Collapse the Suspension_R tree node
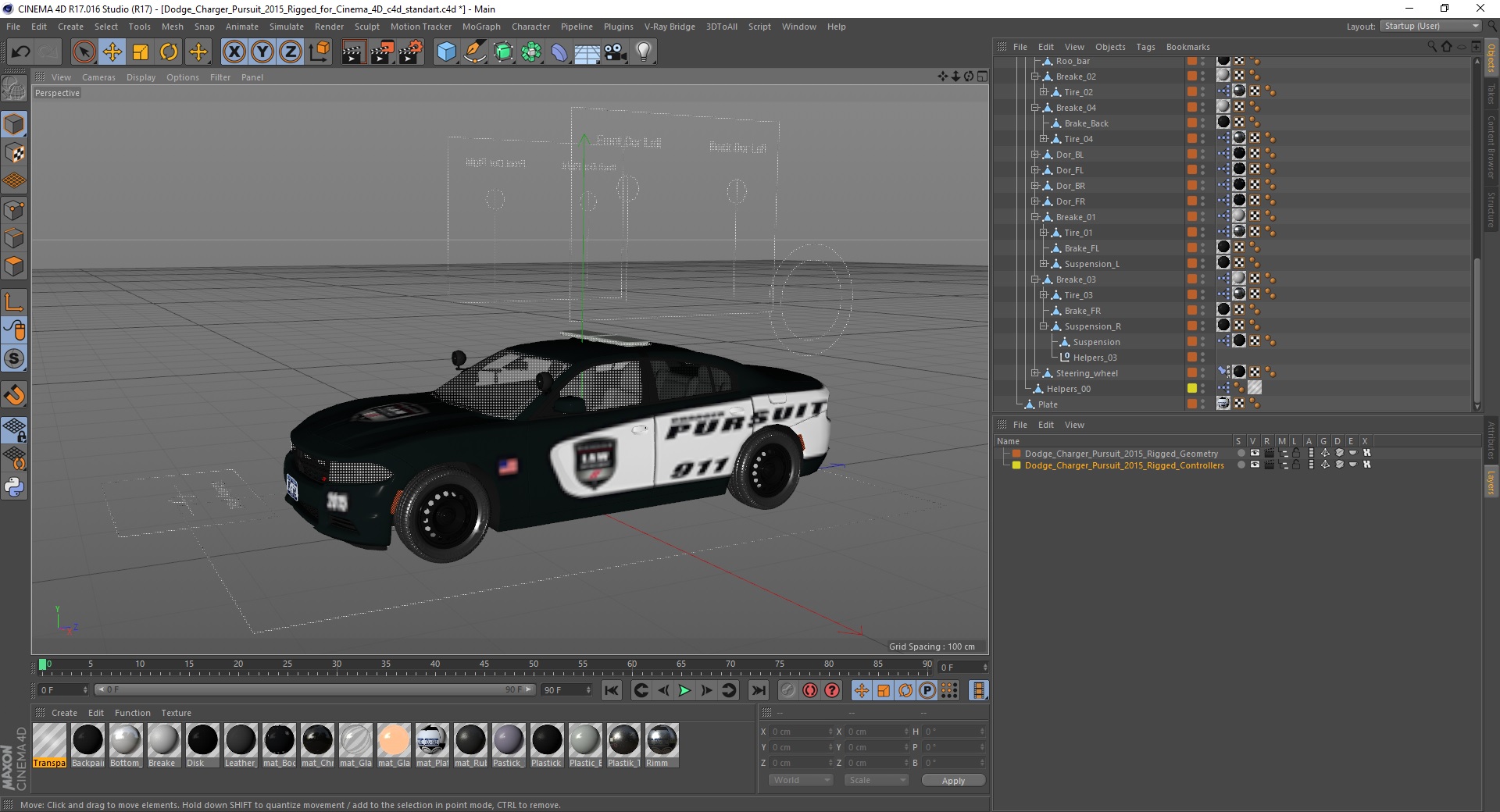1500x812 pixels. [1043, 326]
